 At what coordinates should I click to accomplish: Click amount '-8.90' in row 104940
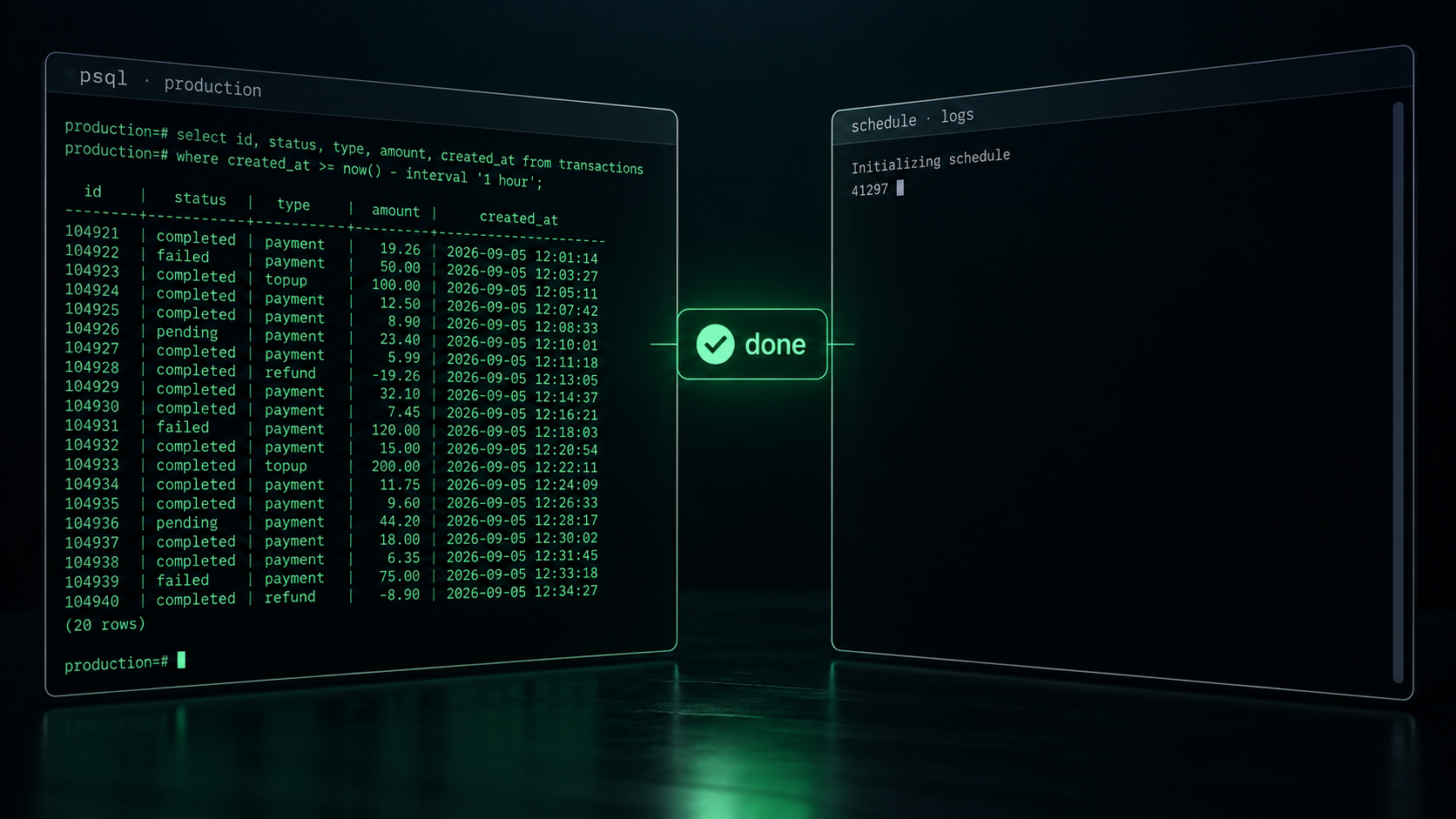tap(400, 594)
